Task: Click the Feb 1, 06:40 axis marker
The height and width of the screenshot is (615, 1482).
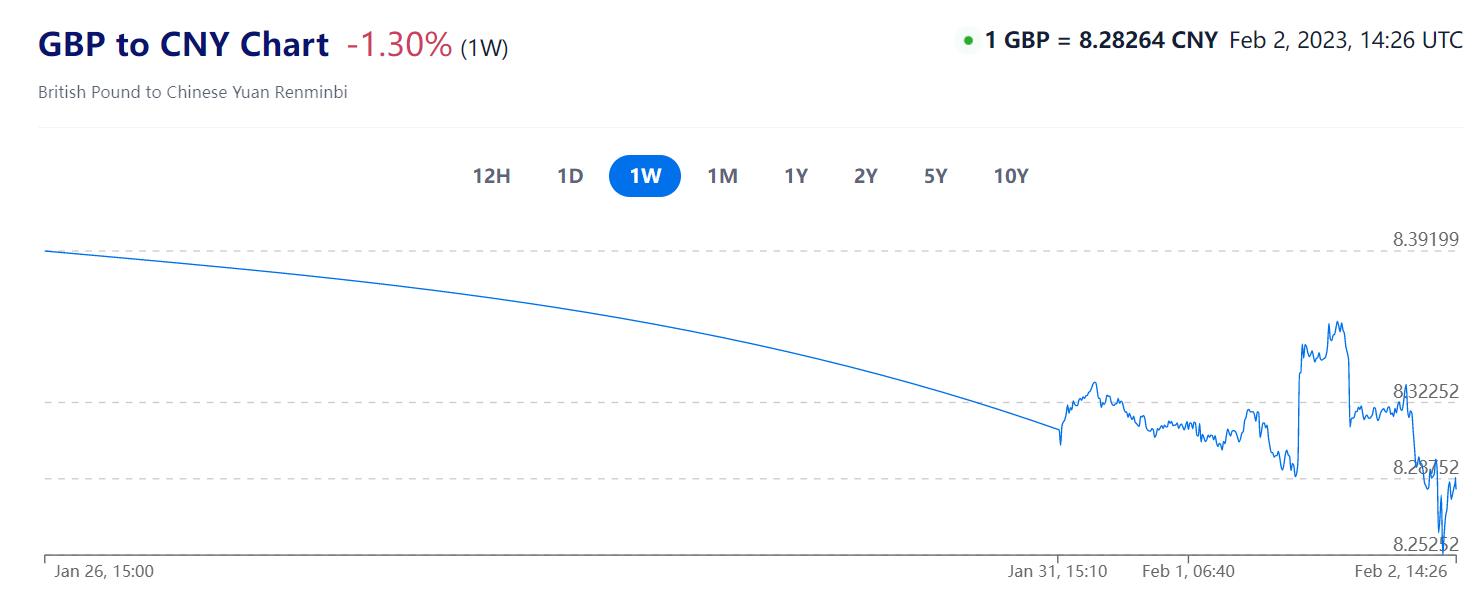Action: (x=1188, y=571)
